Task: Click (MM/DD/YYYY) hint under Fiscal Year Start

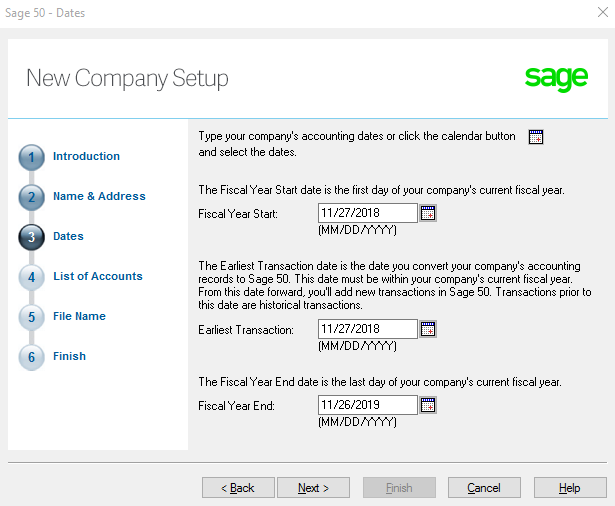Action: pyautogui.click(x=357, y=230)
